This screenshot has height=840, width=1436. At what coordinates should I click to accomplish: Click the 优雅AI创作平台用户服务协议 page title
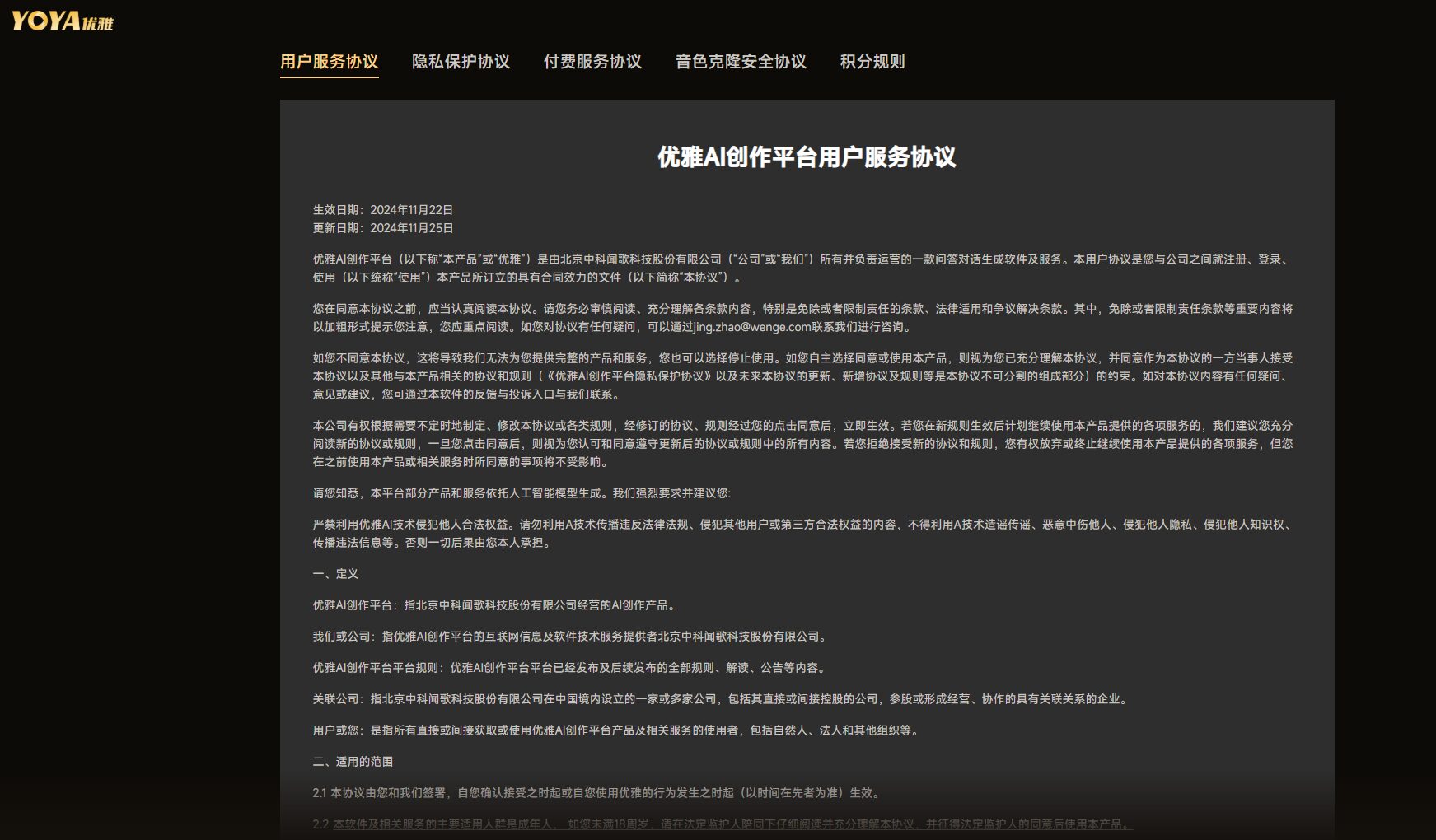pyautogui.click(x=806, y=155)
